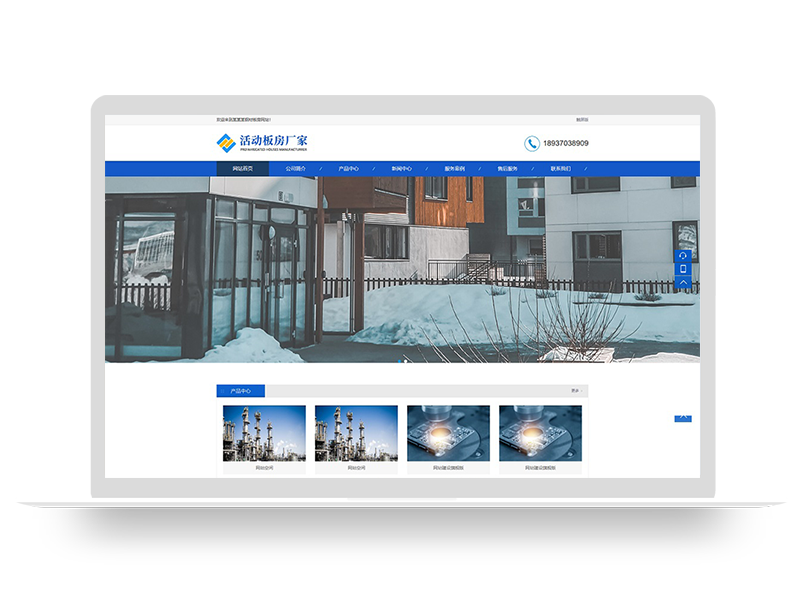
Task: Open the 售后服务 menu item
Action: coord(507,169)
